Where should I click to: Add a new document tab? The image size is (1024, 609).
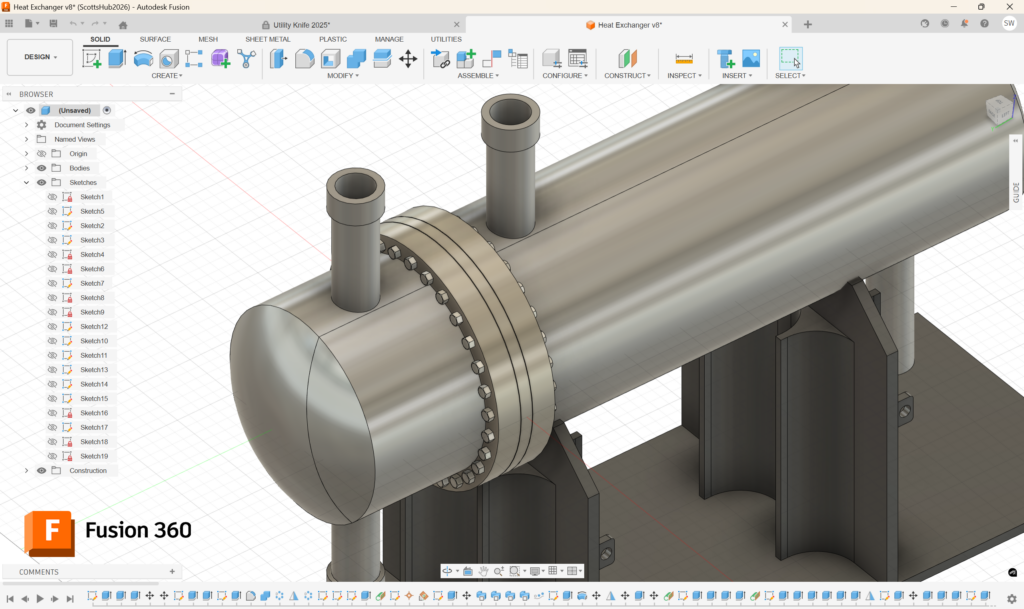808,24
